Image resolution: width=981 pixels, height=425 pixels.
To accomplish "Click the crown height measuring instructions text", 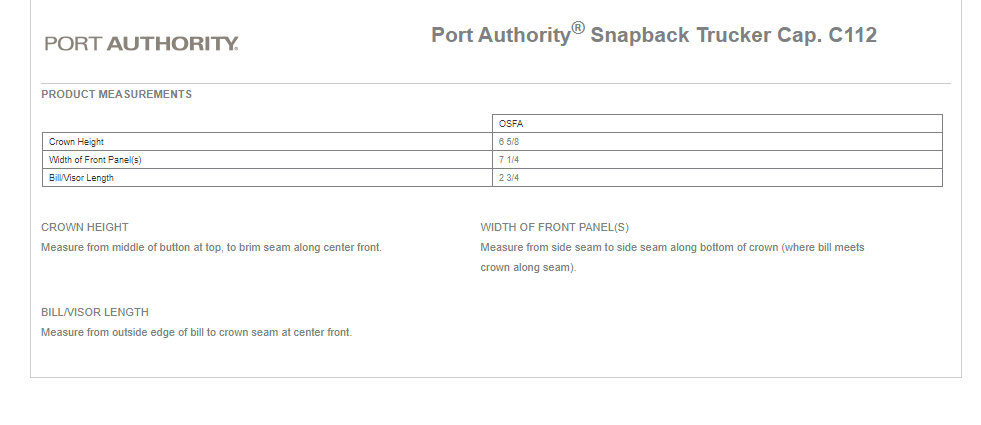I will (211, 247).
